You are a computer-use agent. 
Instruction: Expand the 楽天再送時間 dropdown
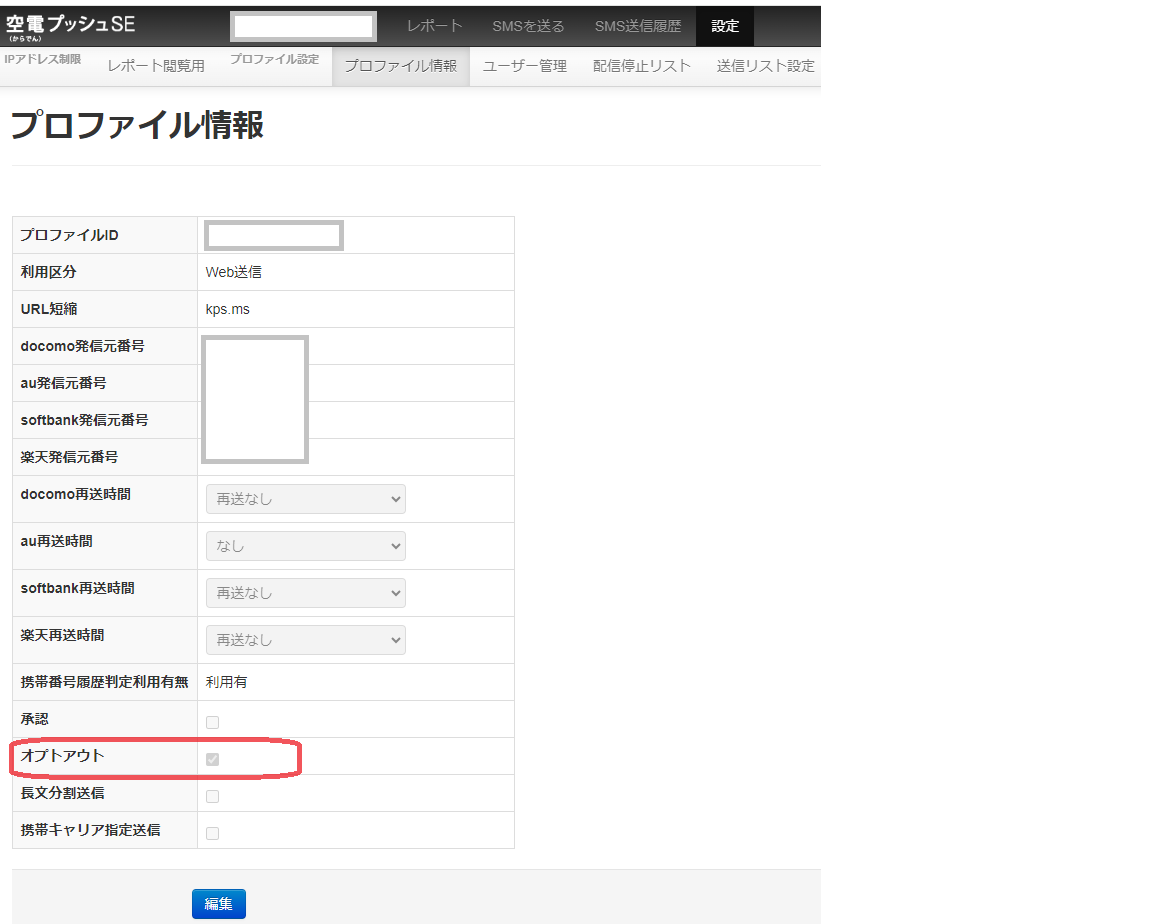point(306,640)
